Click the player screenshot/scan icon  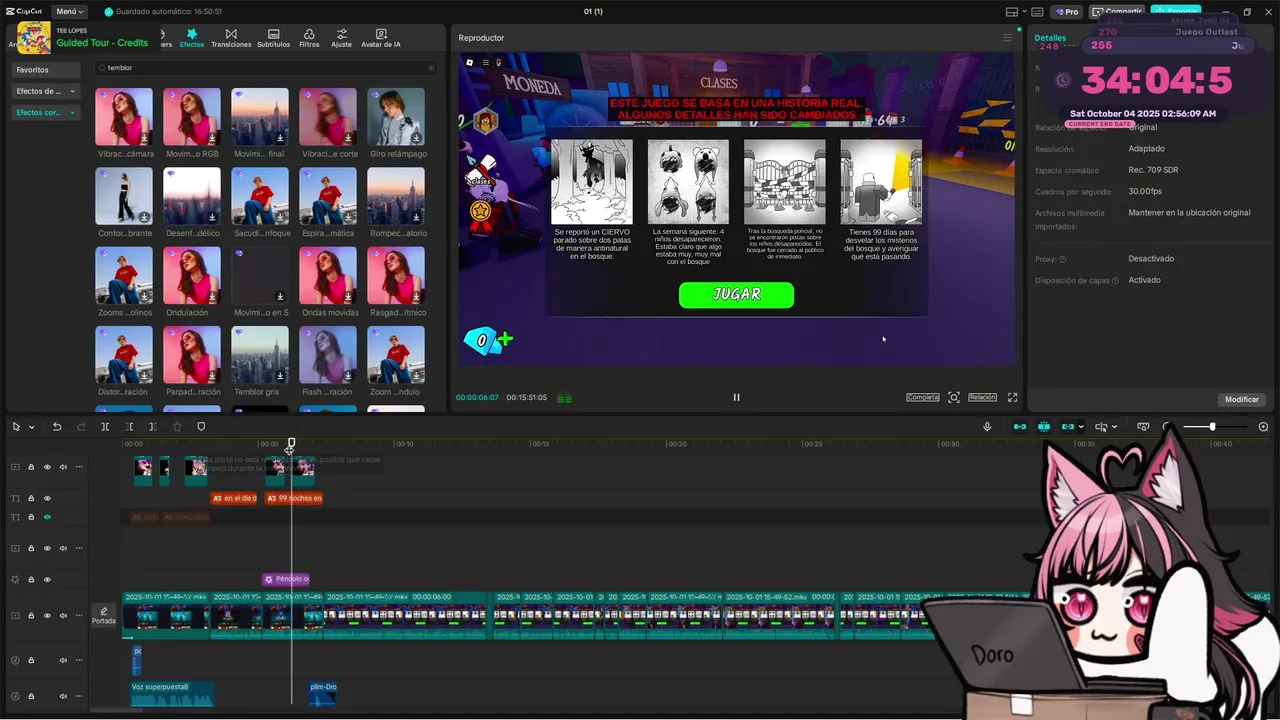click(x=954, y=397)
